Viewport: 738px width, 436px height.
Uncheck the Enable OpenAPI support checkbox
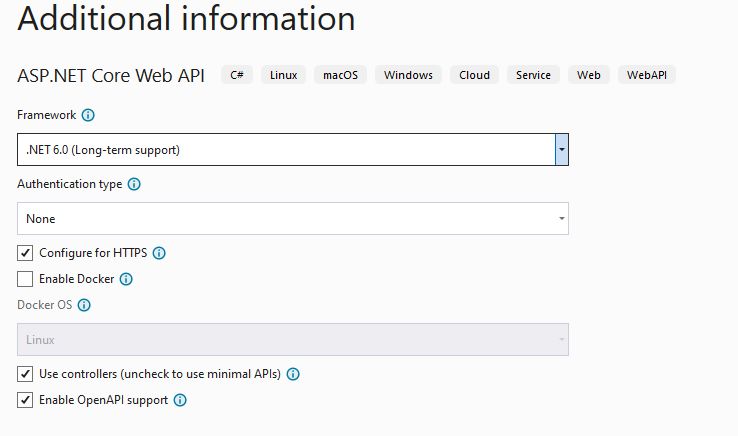point(25,400)
